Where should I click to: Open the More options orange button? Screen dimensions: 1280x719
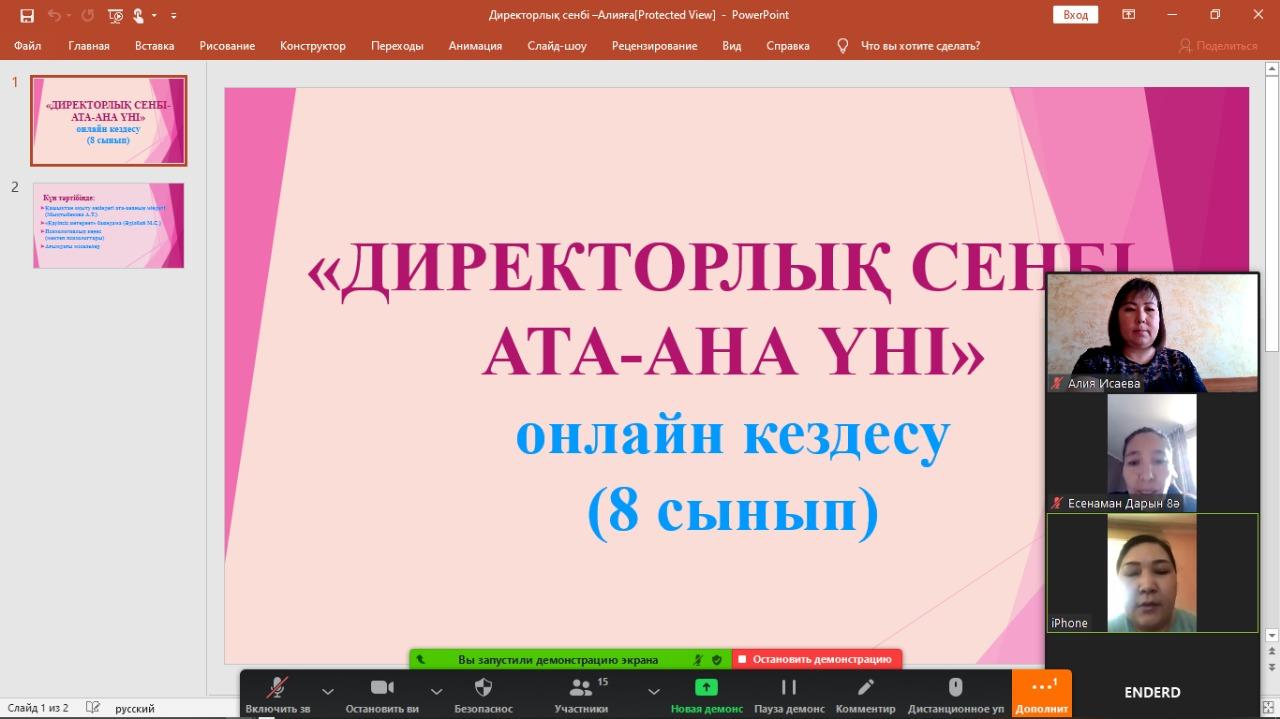coord(1041,687)
